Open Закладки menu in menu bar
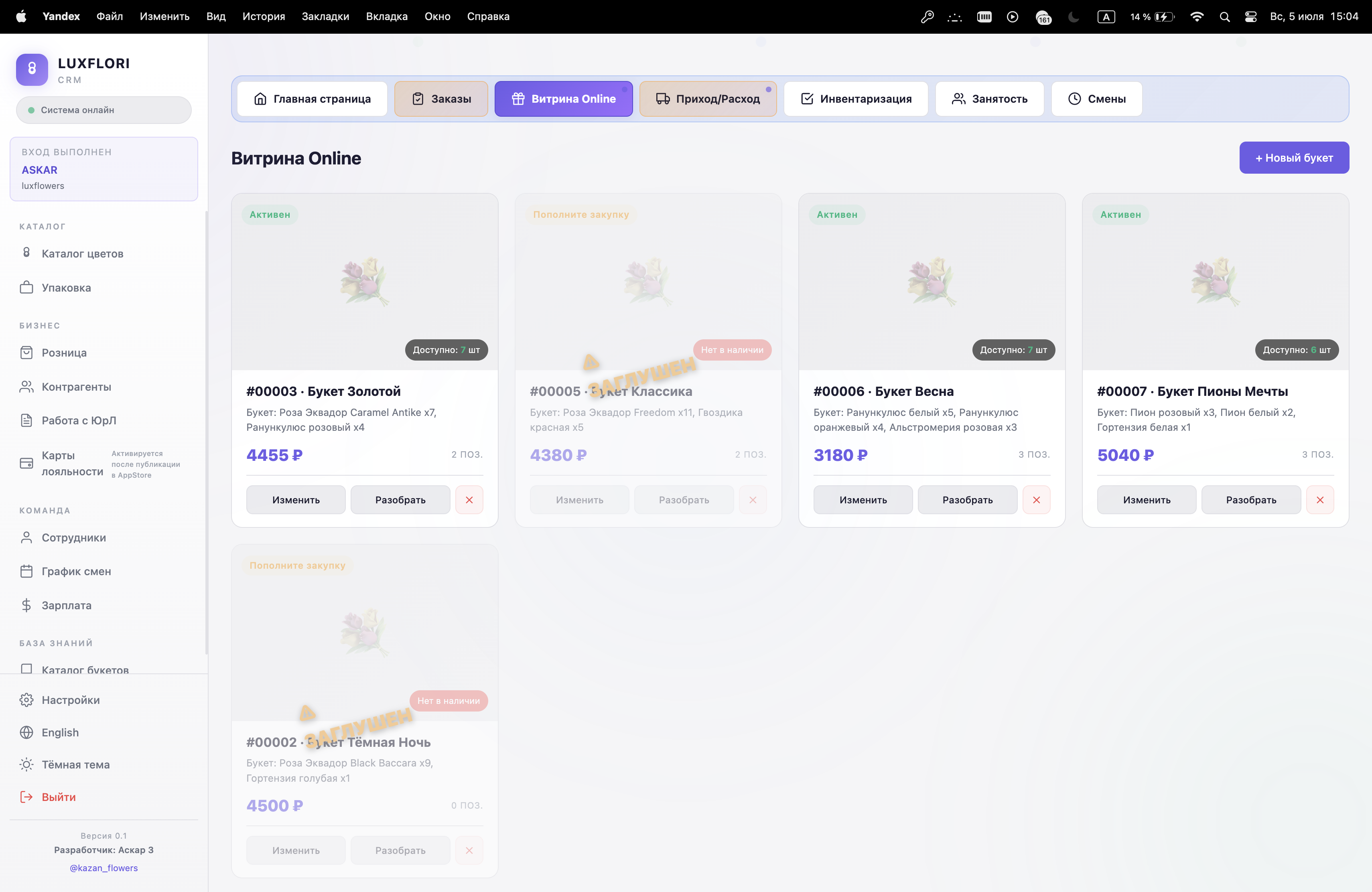The width and height of the screenshot is (1372, 892). [x=326, y=17]
